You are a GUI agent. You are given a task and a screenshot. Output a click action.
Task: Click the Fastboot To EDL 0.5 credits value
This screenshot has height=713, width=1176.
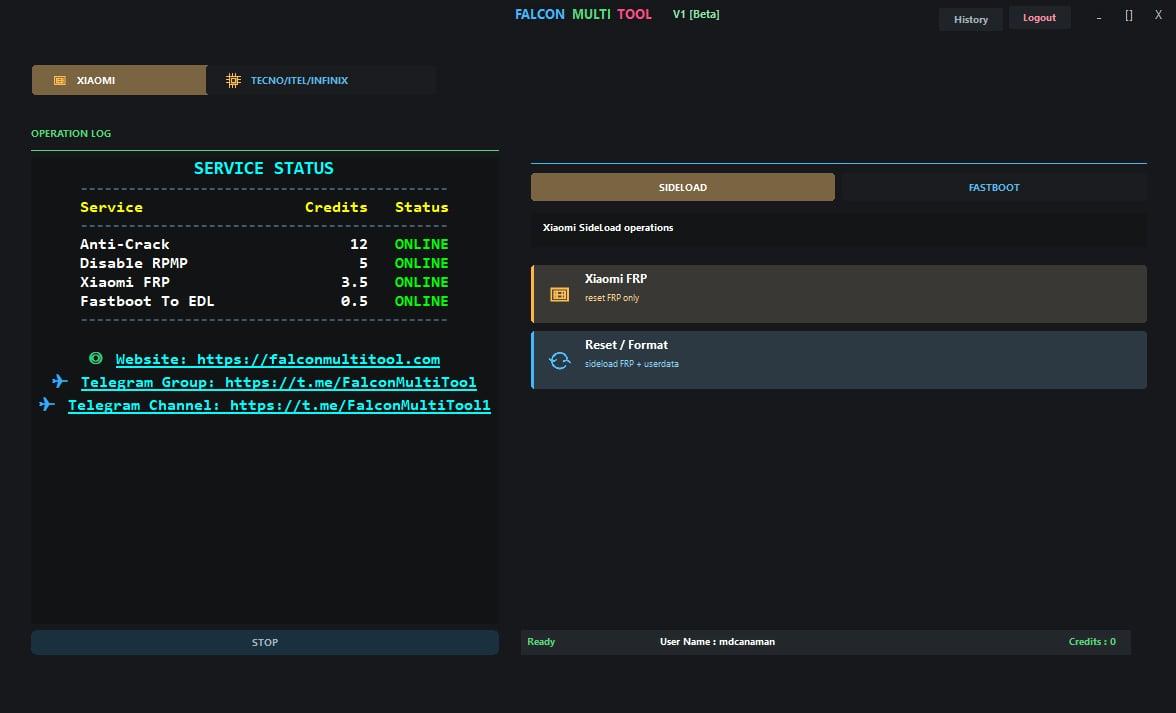tap(354, 301)
